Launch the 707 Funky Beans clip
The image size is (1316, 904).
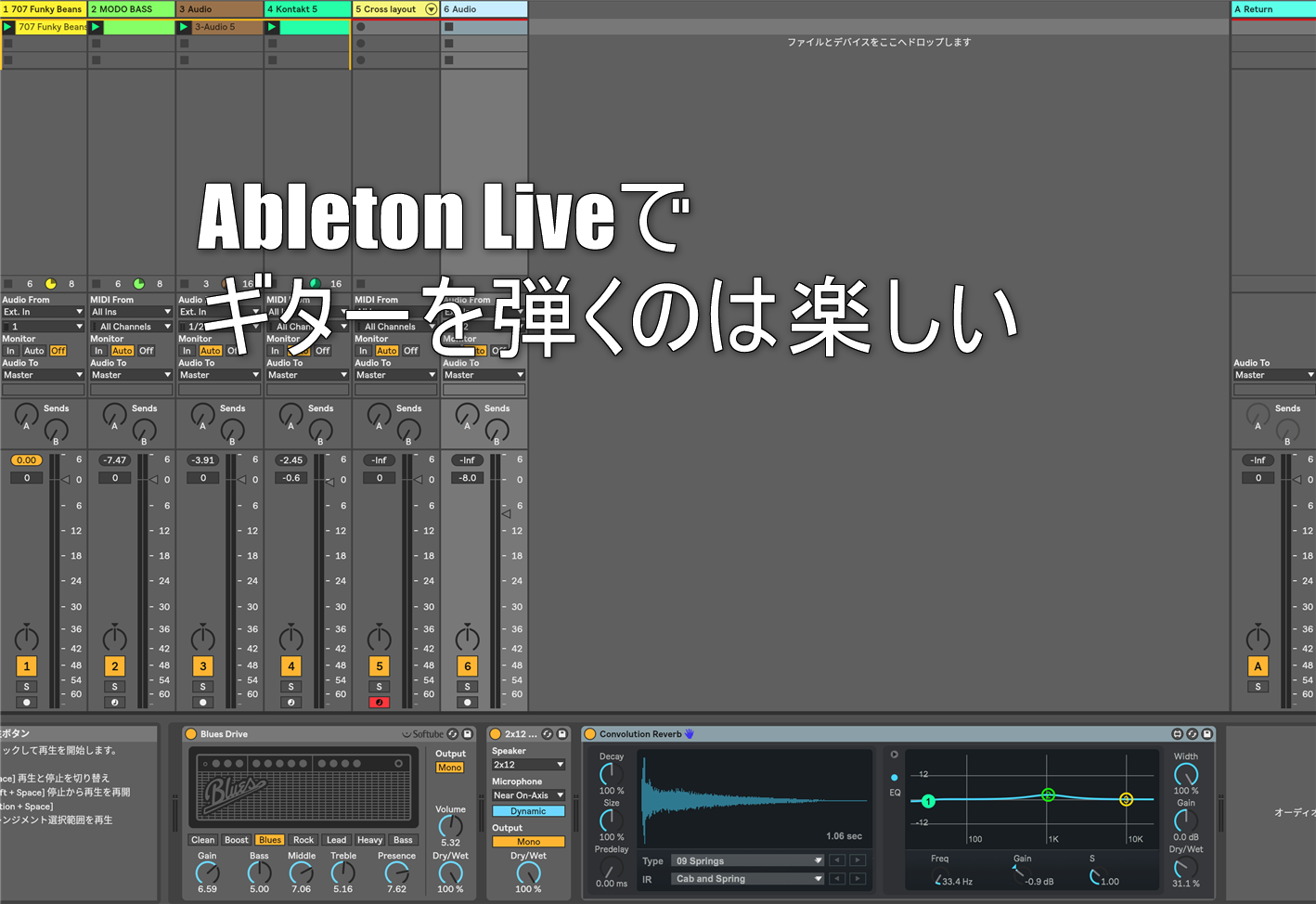coord(8,27)
